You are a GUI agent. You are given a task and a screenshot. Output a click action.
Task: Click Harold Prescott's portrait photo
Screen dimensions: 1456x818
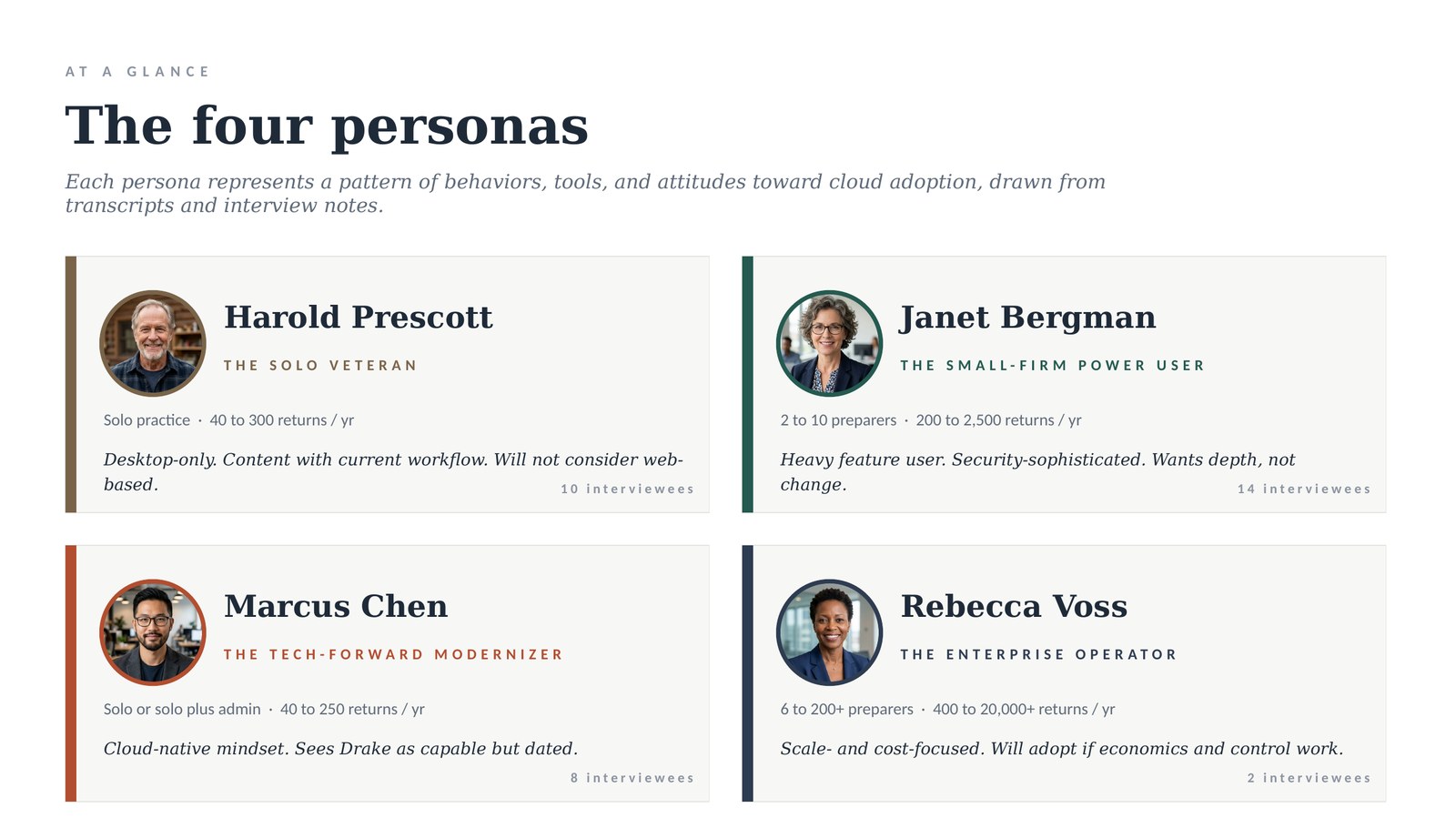pyautogui.click(x=153, y=343)
